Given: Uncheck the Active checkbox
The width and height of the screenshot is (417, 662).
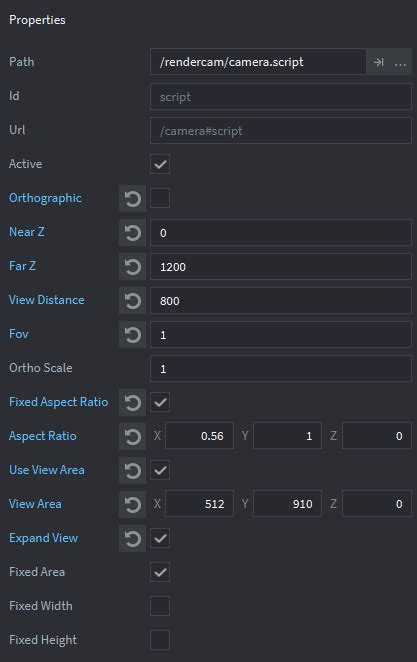Looking at the screenshot, I should [x=160, y=164].
